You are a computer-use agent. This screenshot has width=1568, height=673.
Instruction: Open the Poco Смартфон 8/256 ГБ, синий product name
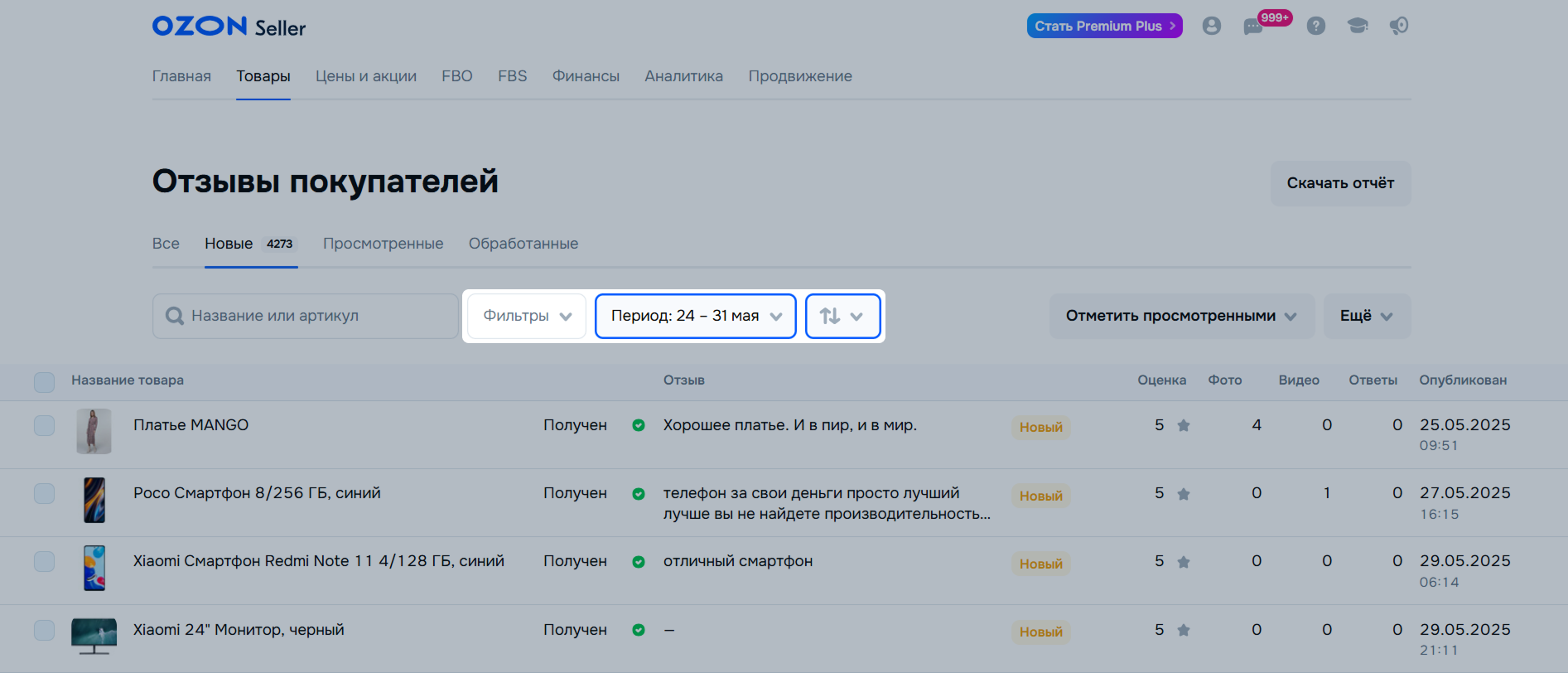coord(257,493)
